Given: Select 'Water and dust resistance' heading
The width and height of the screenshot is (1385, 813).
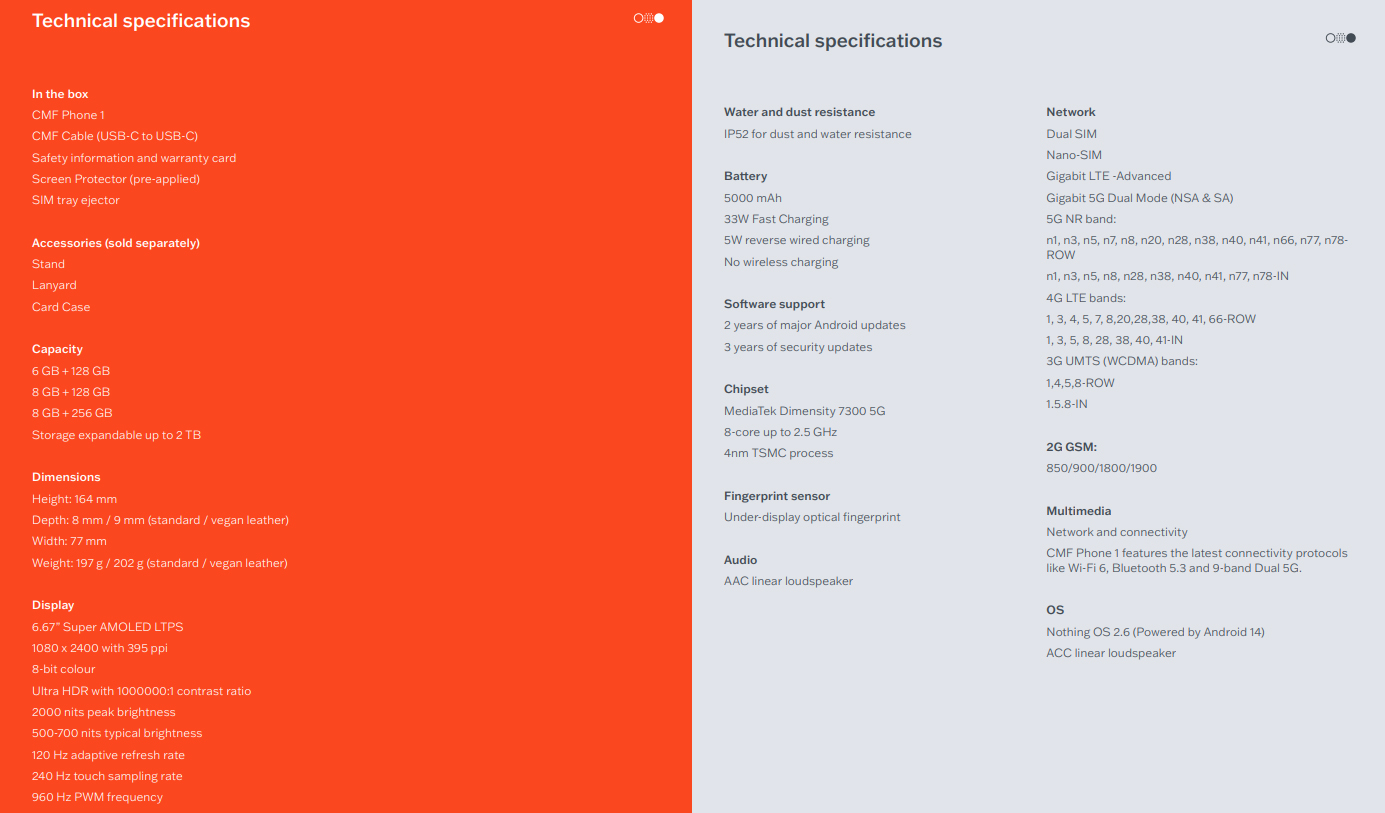Looking at the screenshot, I should pos(800,112).
